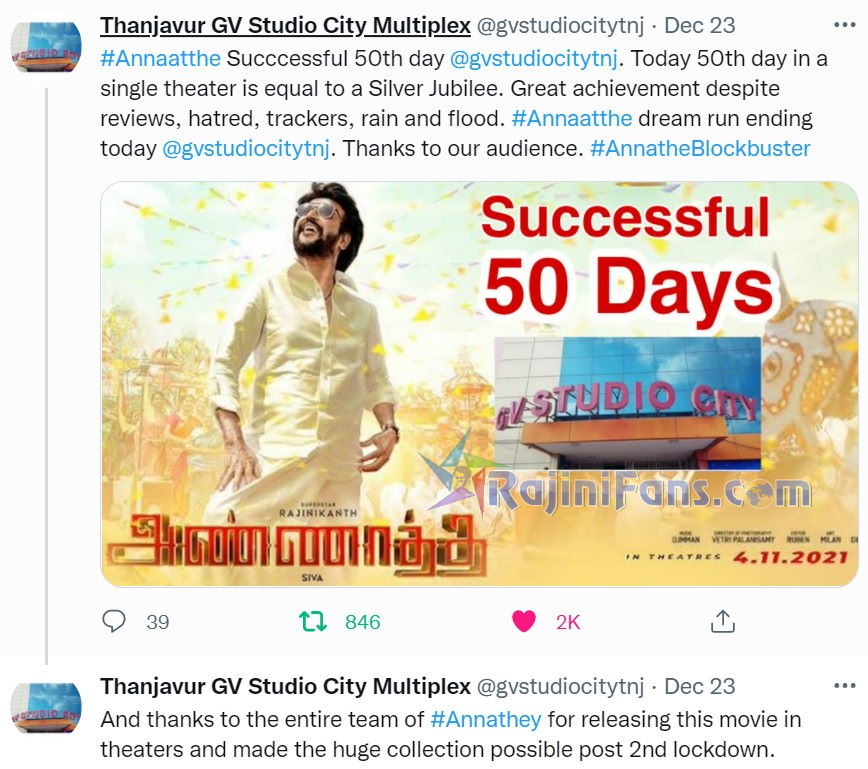This screenshot has height=769, width=868.
Task: Open Dec 23 timestamp of first tweet
Action: (x=700, y=25)
